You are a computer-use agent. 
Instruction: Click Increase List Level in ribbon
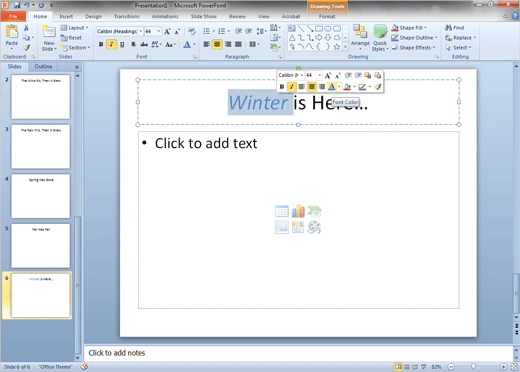(249, 31)
